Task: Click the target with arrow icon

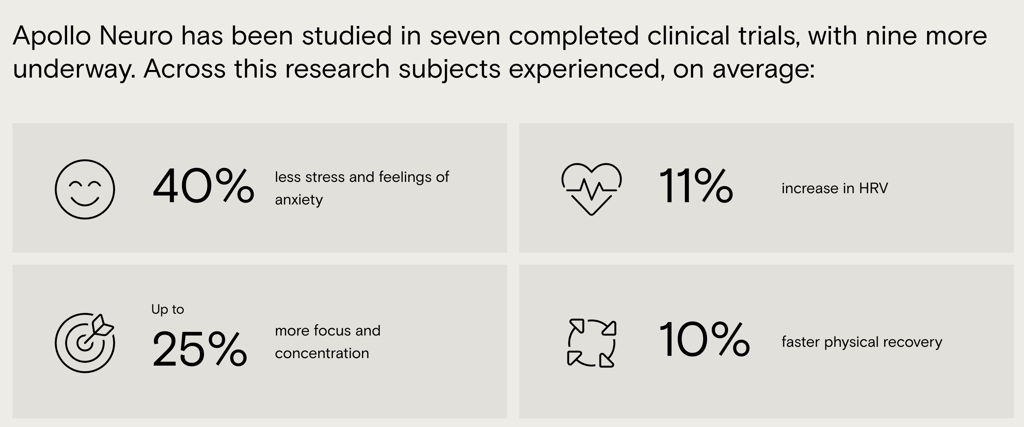Action: [85, 342]
